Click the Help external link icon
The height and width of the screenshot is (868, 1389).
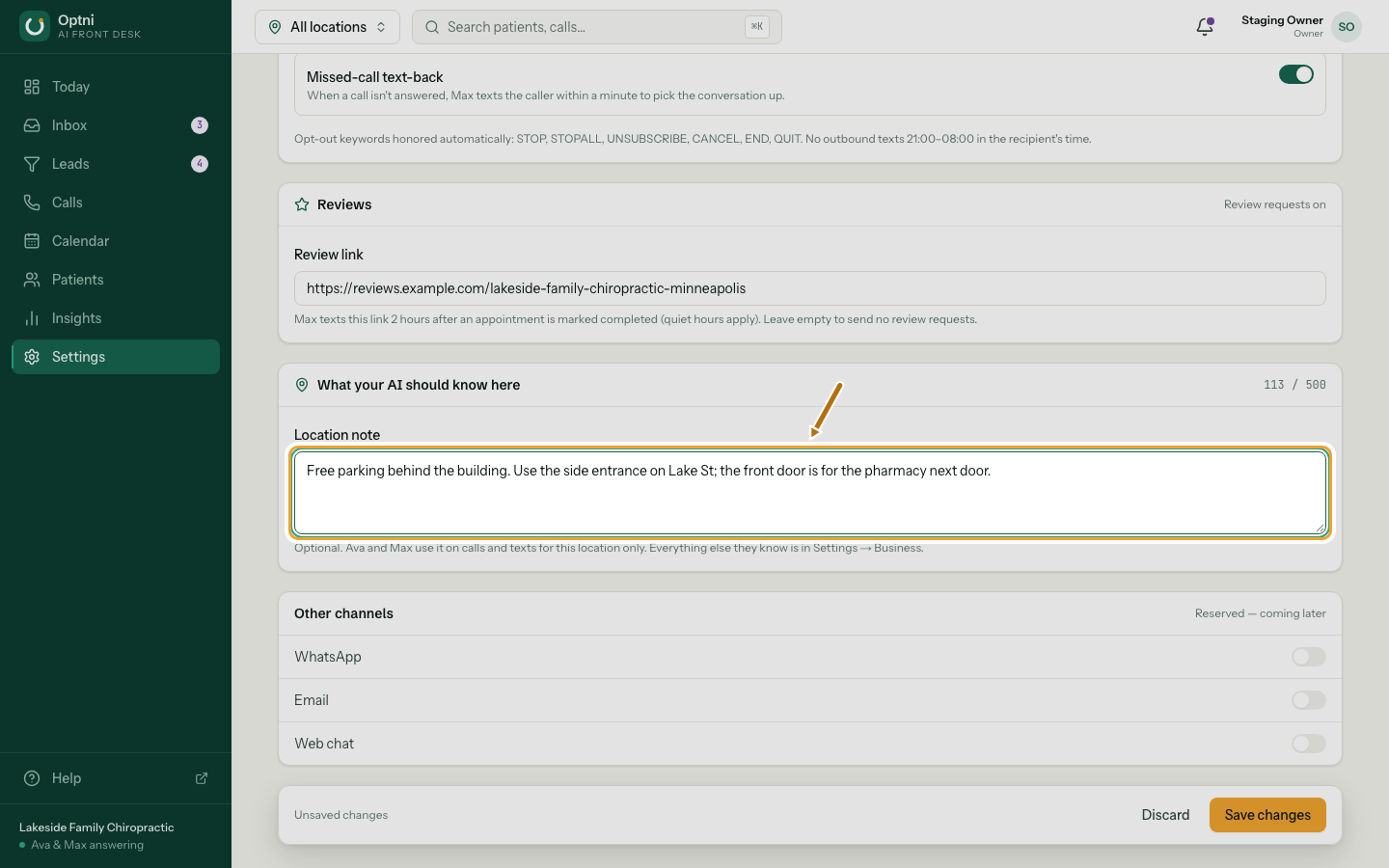tap(202, 778)
